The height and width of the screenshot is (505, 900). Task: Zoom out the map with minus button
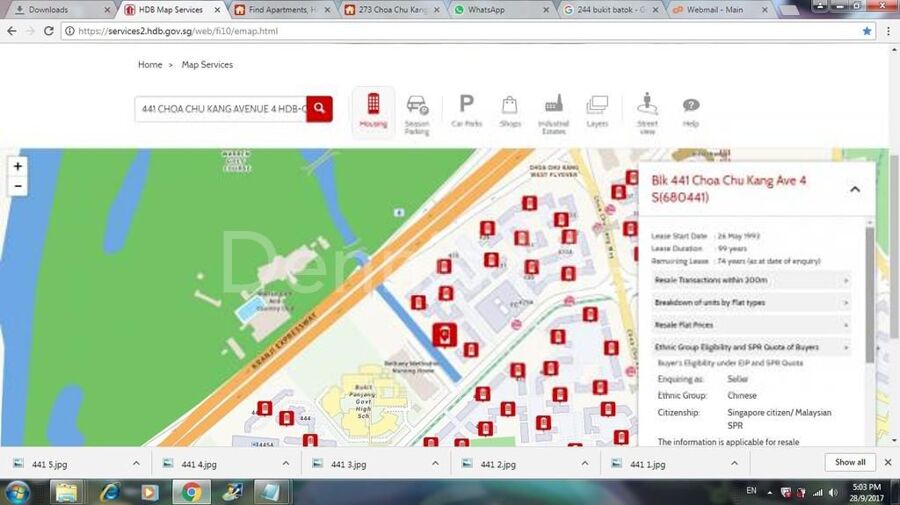pyautogui.click(x=18, y=186)
